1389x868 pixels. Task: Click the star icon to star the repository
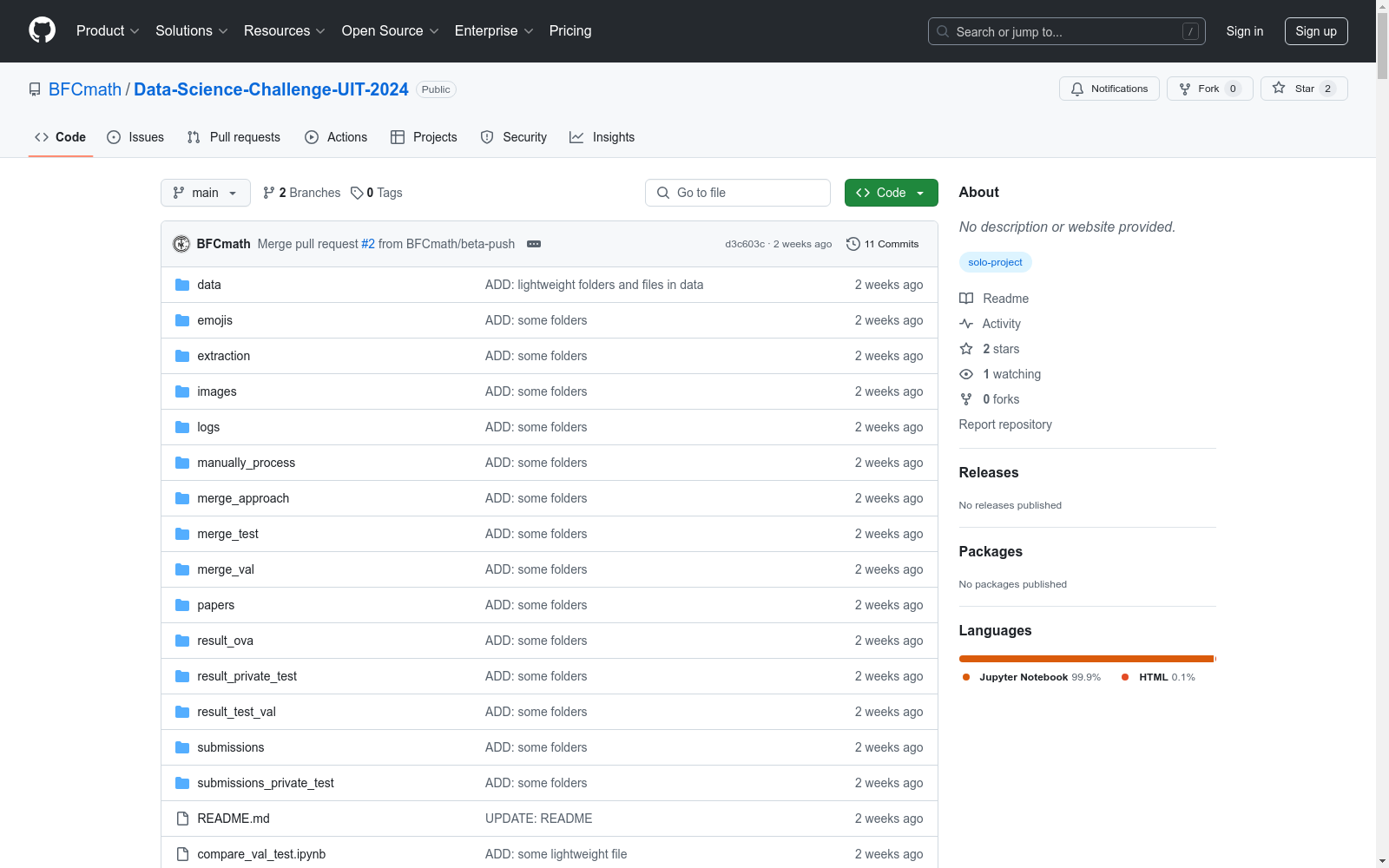1279,88
